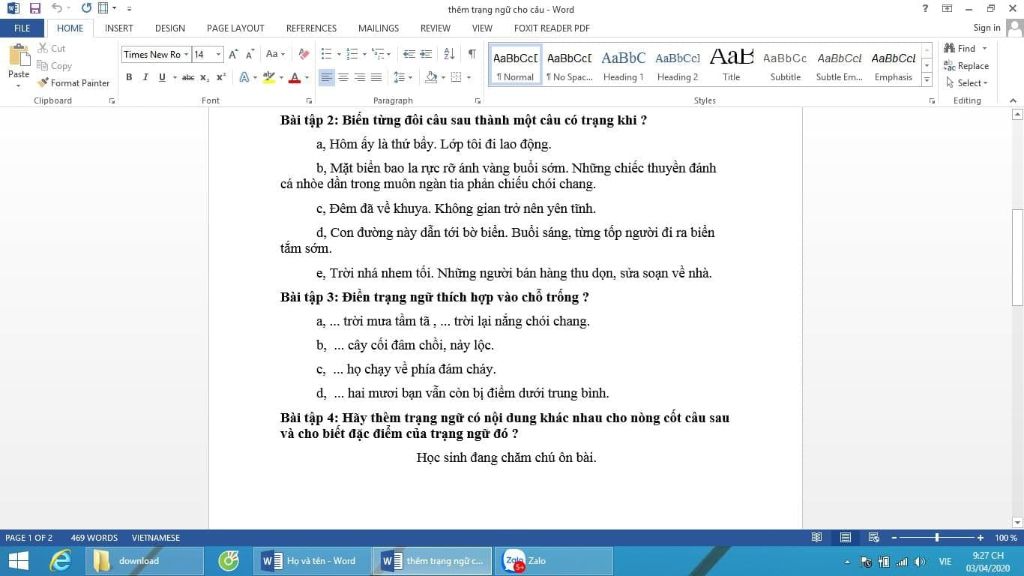The image size is (1024, 576).
Task: Toggle Show/Hide paragraph marks
Action: (472, 54)
